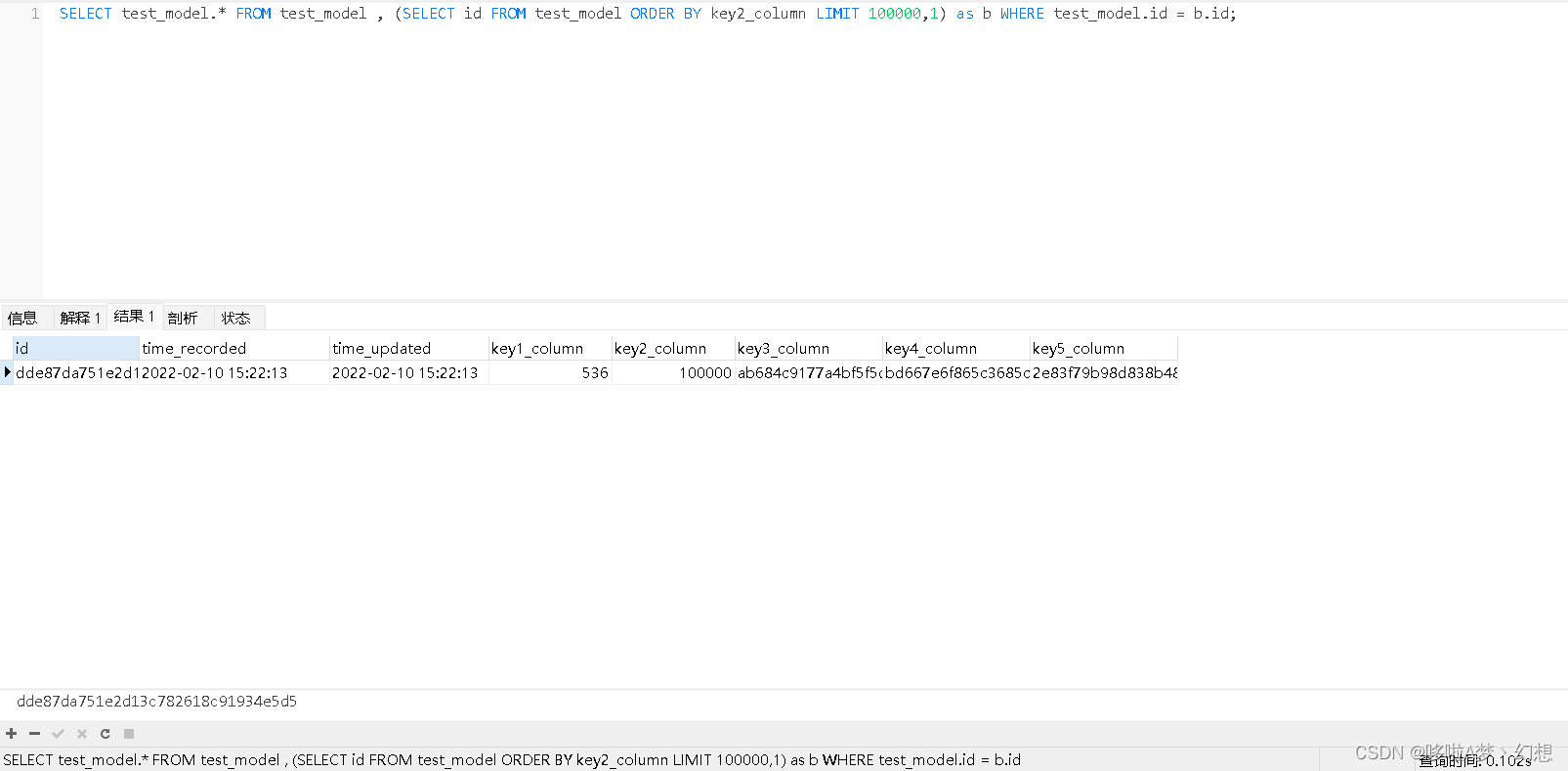This screenshot has height=771, width=1568.
Task: Click the refresh icon in bottom toolbar
Action: (106, 734)
